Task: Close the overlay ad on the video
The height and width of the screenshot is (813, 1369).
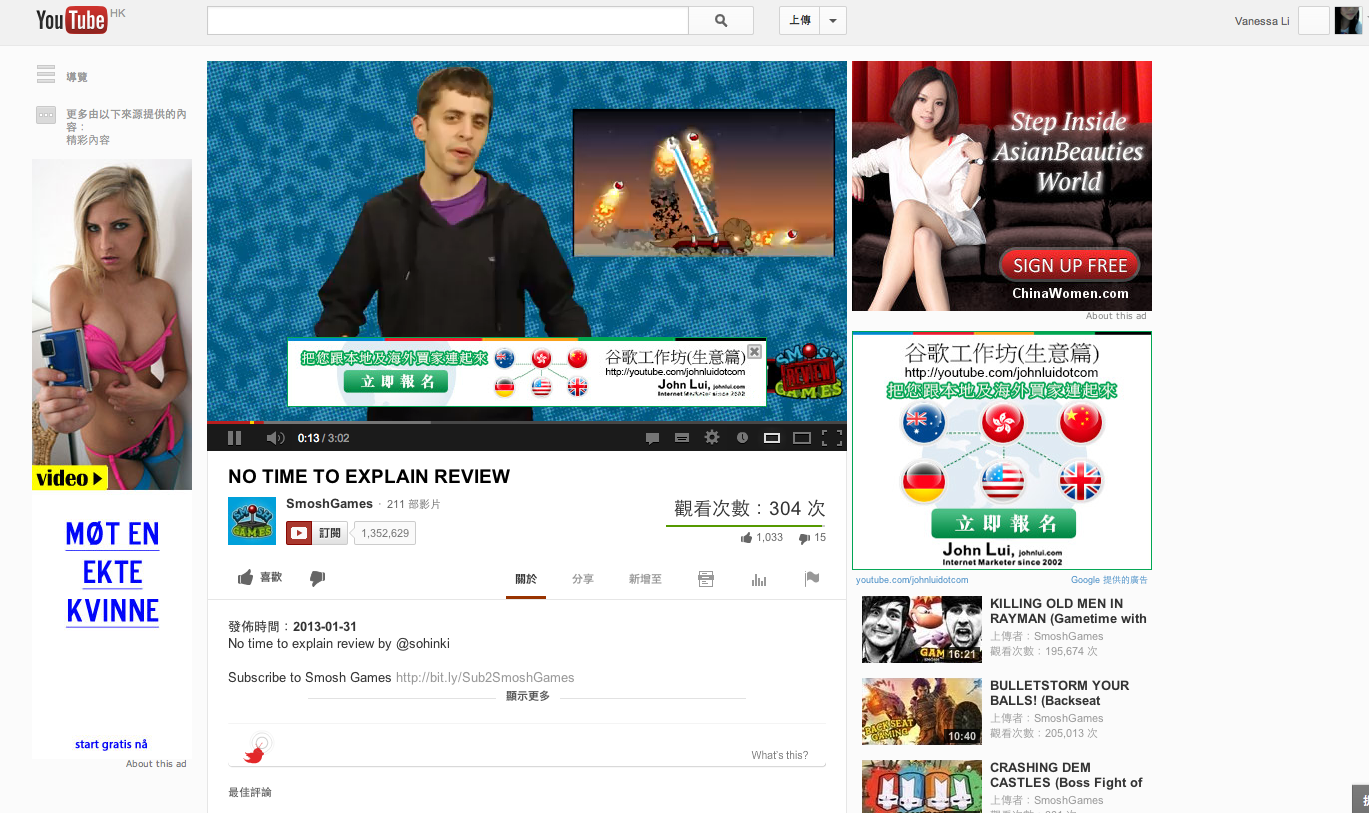Action: click(755, 352)
